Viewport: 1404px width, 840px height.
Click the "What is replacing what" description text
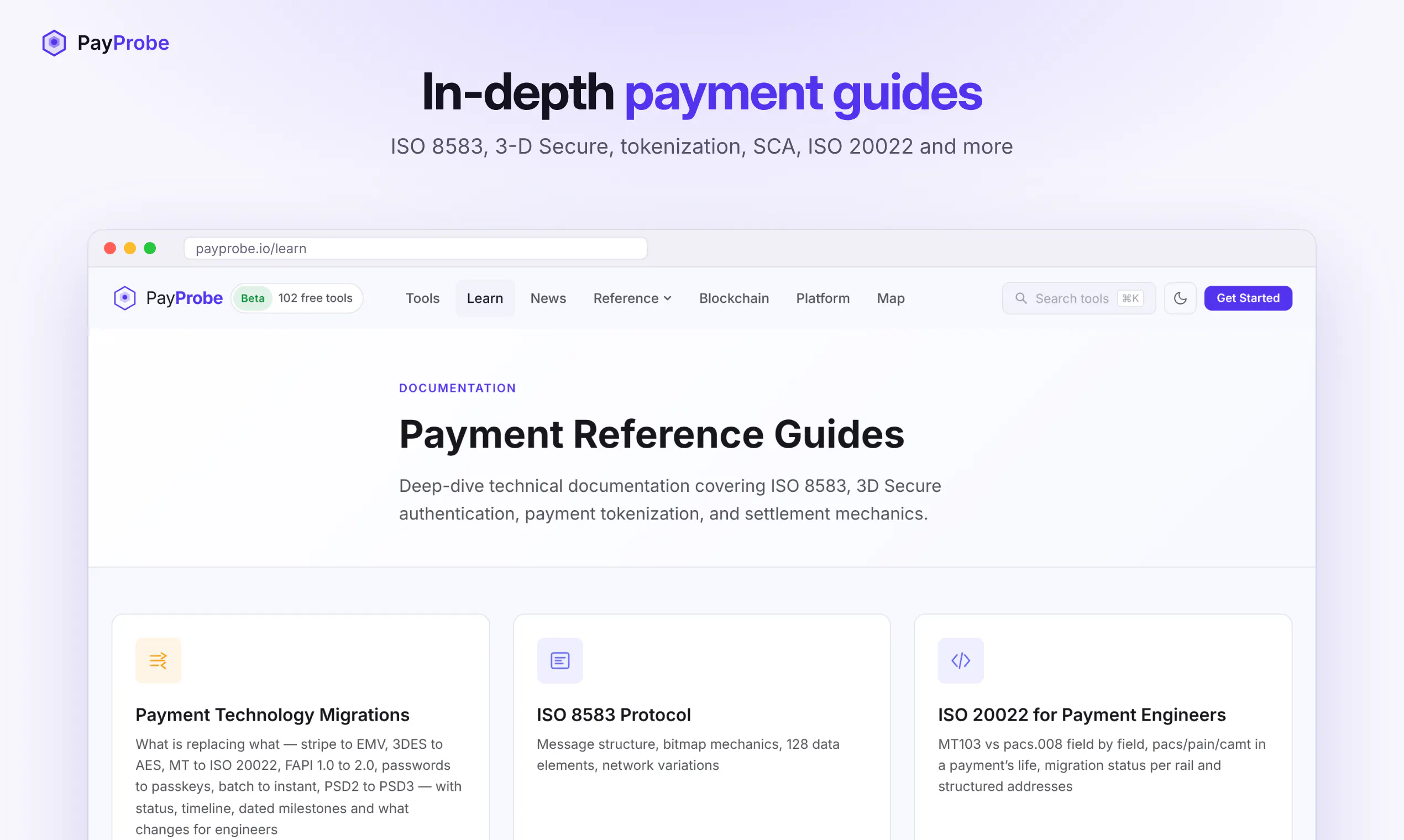coord(298,786)
